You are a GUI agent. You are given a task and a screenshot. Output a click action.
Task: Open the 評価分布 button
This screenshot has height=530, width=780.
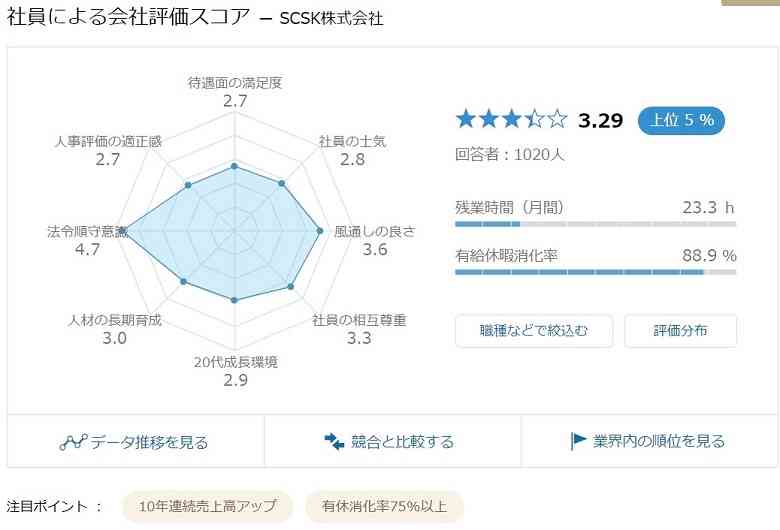pyautogui.click(x=681, y=330)
